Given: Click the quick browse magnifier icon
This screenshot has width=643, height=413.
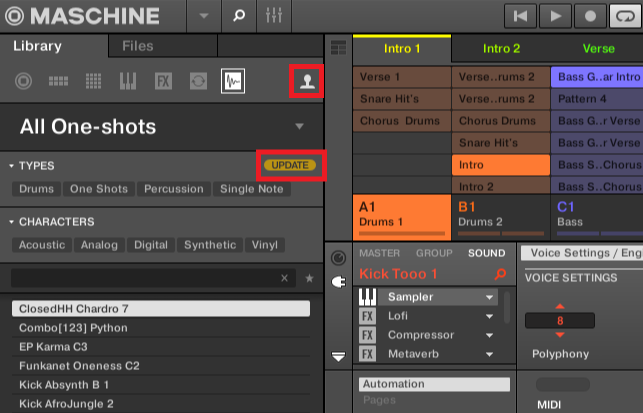Looking at the screenshot, I should (500, 274).
